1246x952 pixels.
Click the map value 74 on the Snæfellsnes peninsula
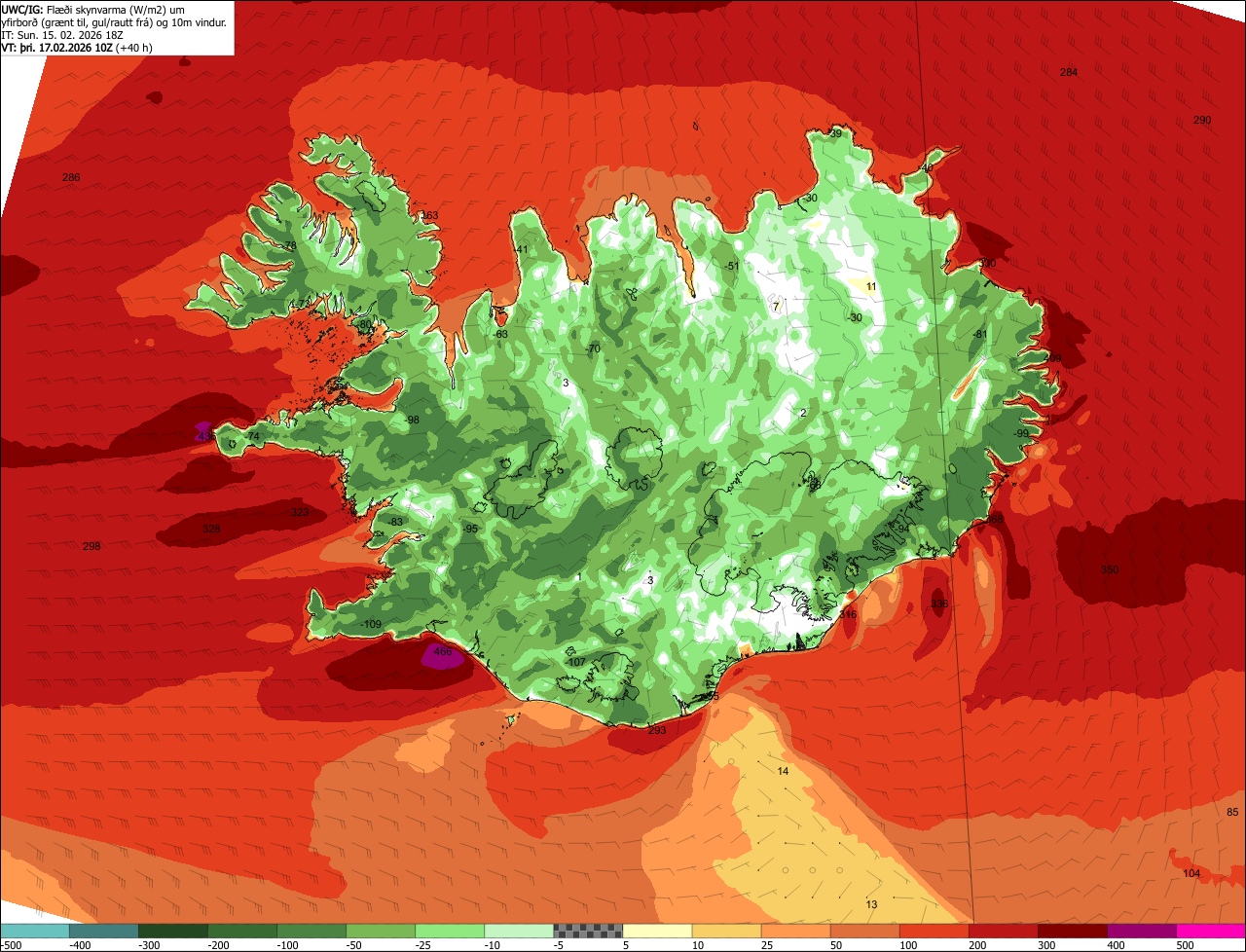click(253, 436)
